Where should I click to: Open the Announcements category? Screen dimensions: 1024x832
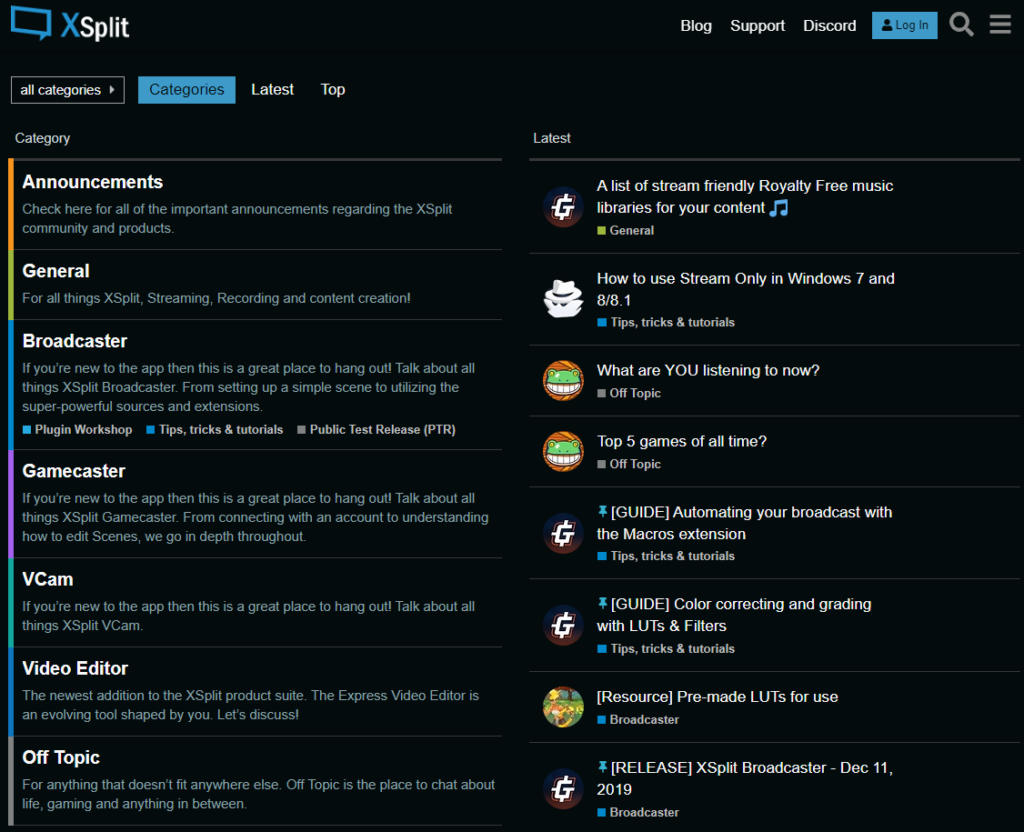pos(92,182)
